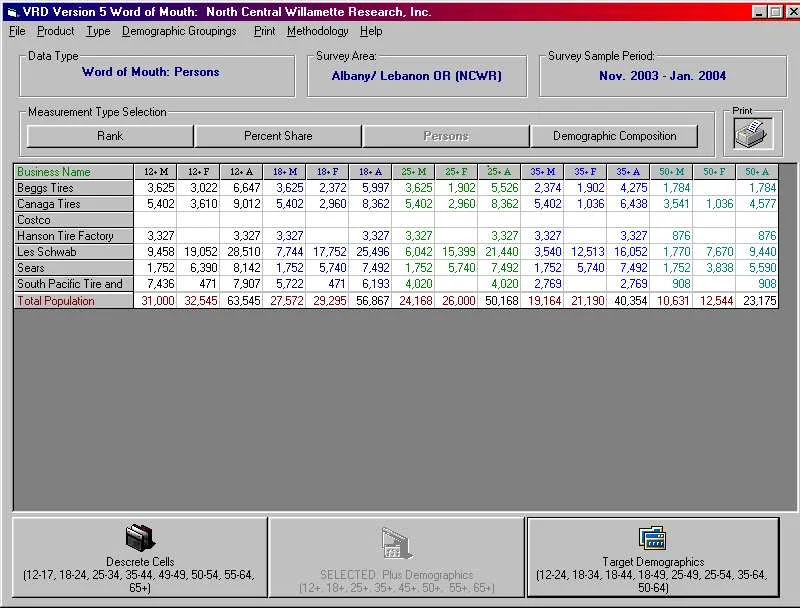Click the 25+ A column header
The image size is (800, 608).
click(499, 172)
